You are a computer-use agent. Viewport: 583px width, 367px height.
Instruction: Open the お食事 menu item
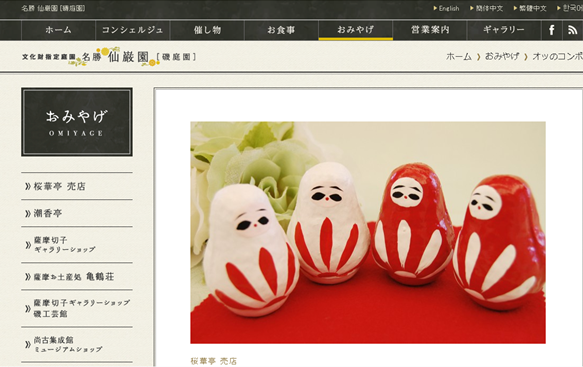click(x=281, y=30)
